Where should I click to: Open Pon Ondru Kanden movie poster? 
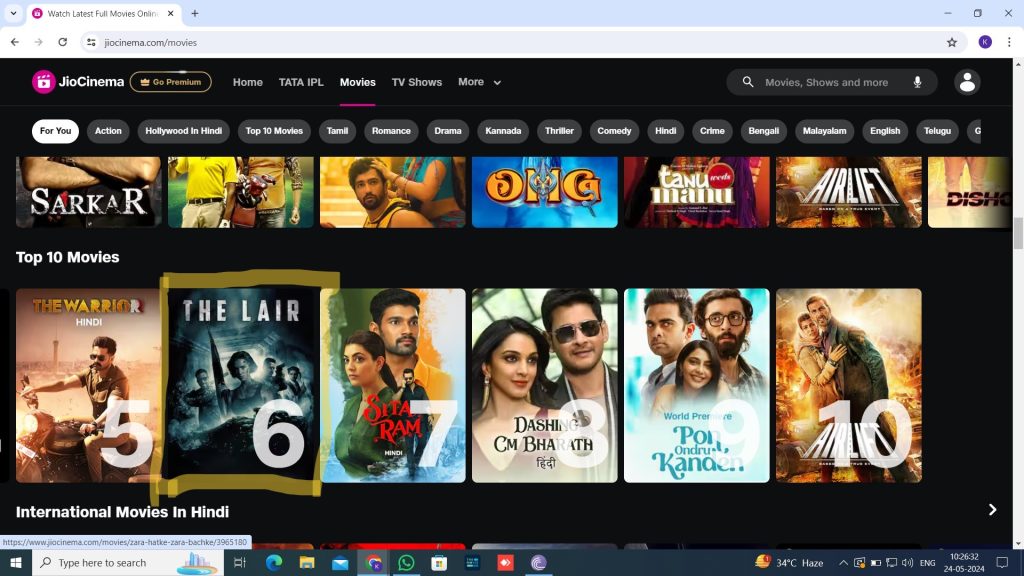[x=697, y=385]
